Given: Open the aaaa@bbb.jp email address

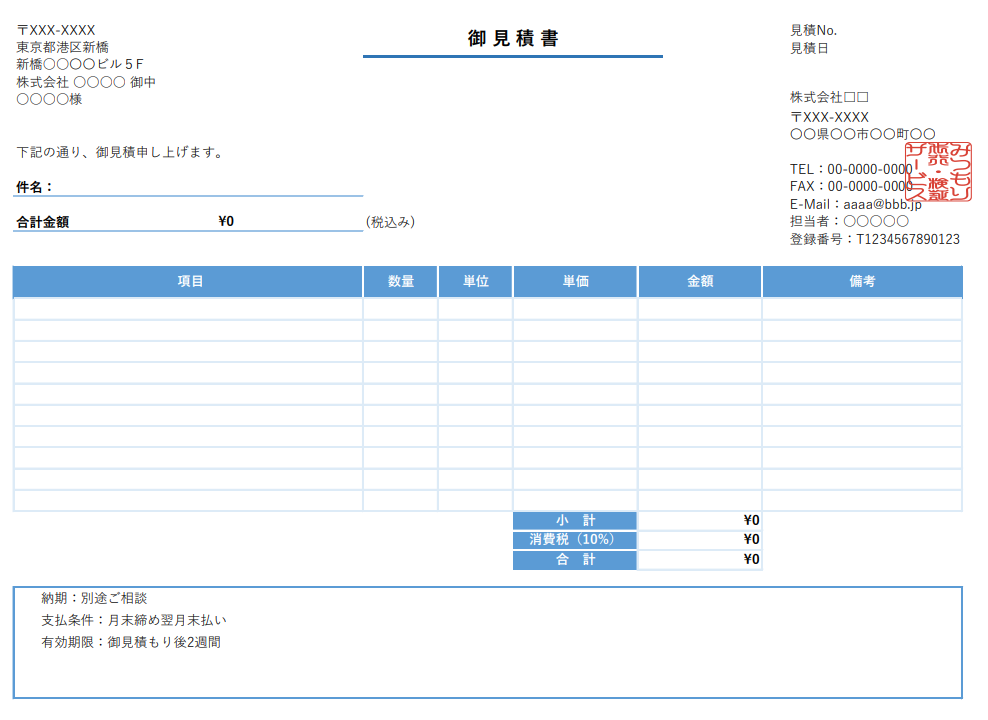Looking at the screenshot, I should click(x=882, y=204).
